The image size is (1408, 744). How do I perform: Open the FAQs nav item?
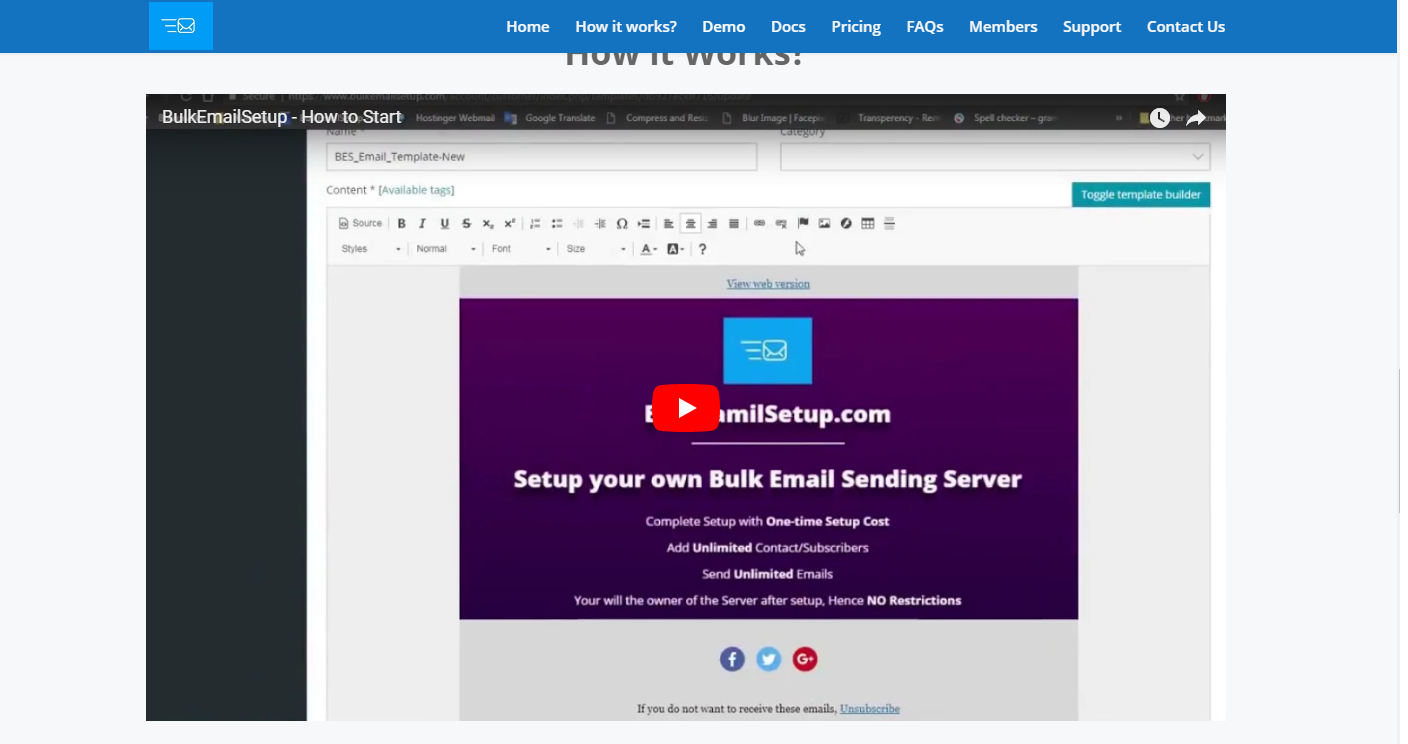tap(925, 27)
